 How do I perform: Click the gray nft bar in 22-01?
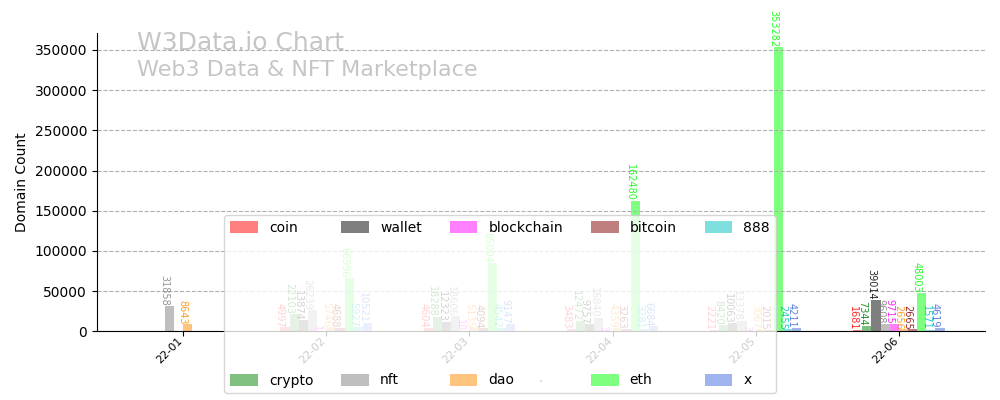click(x=170, y=319)
